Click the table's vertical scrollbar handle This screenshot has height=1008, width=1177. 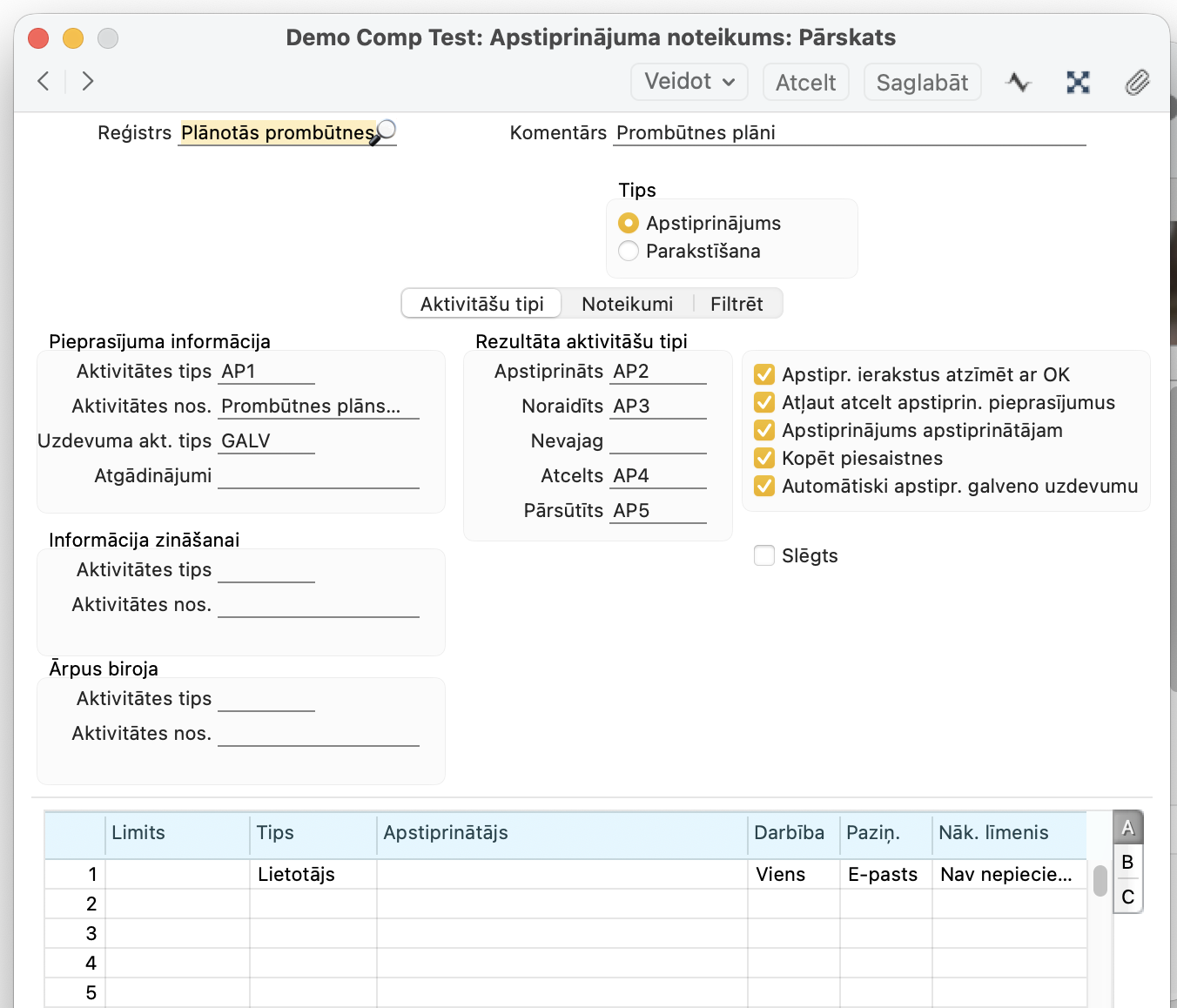pos(1100,880)
